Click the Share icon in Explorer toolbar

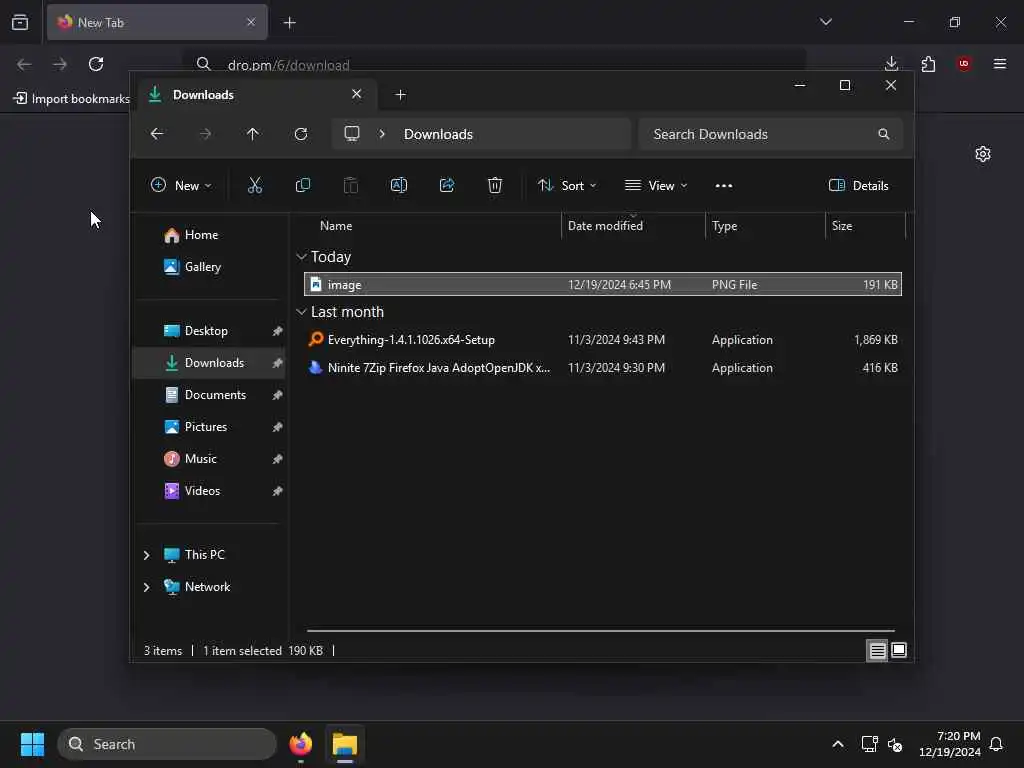tap(447, 185)
